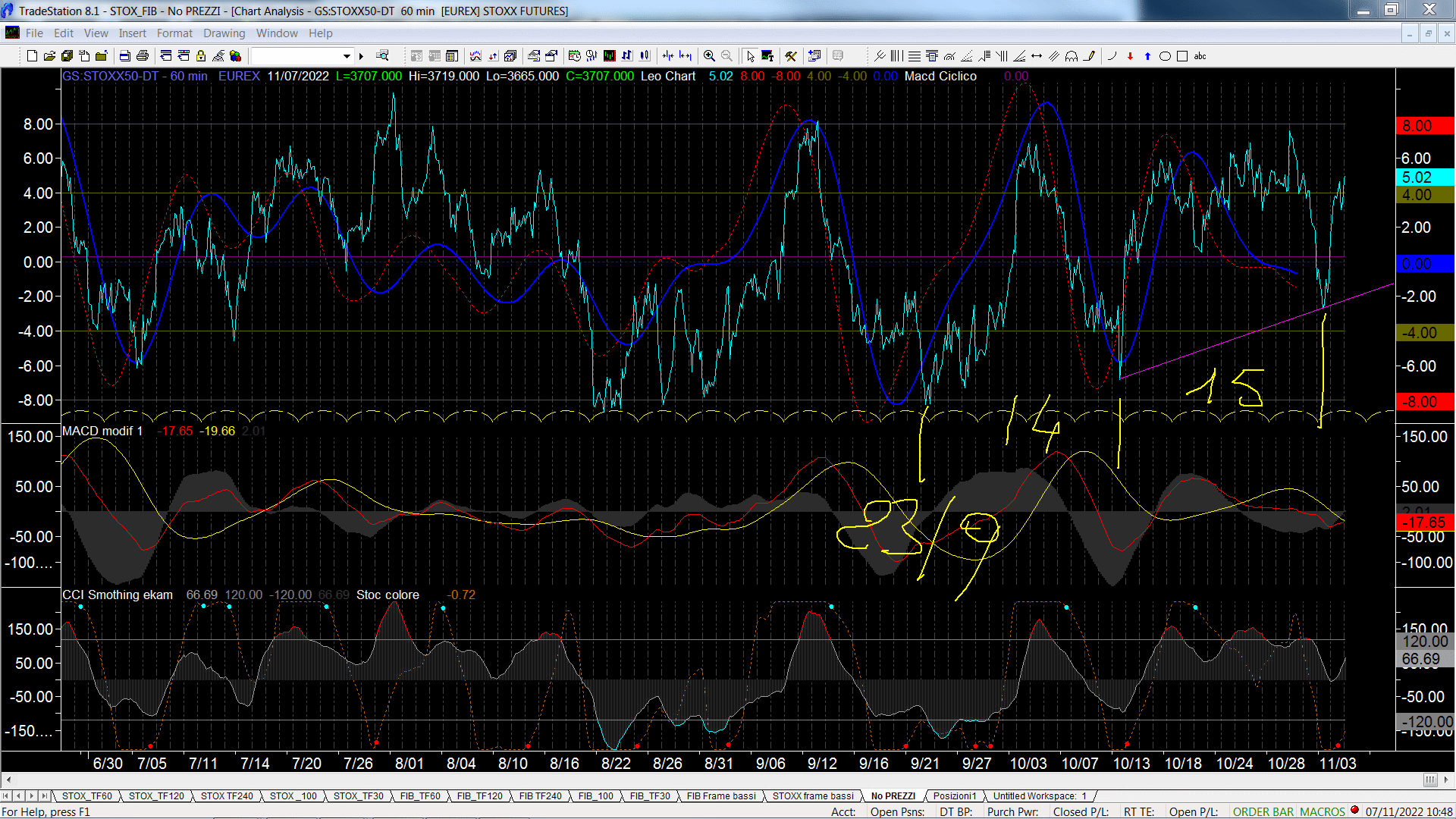Print the chart via printer icon
1456x819 pixels.
pyautogui.click(x=142, y=56)
